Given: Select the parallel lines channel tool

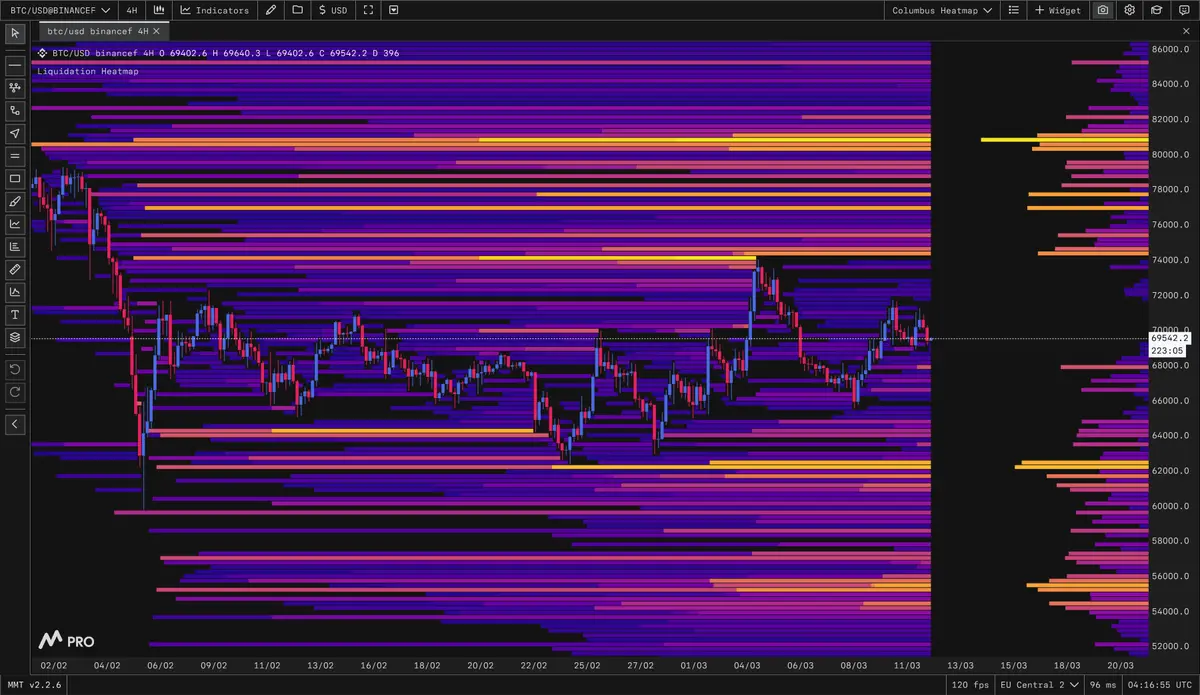Looking at the screenshot, I should 15,156.
